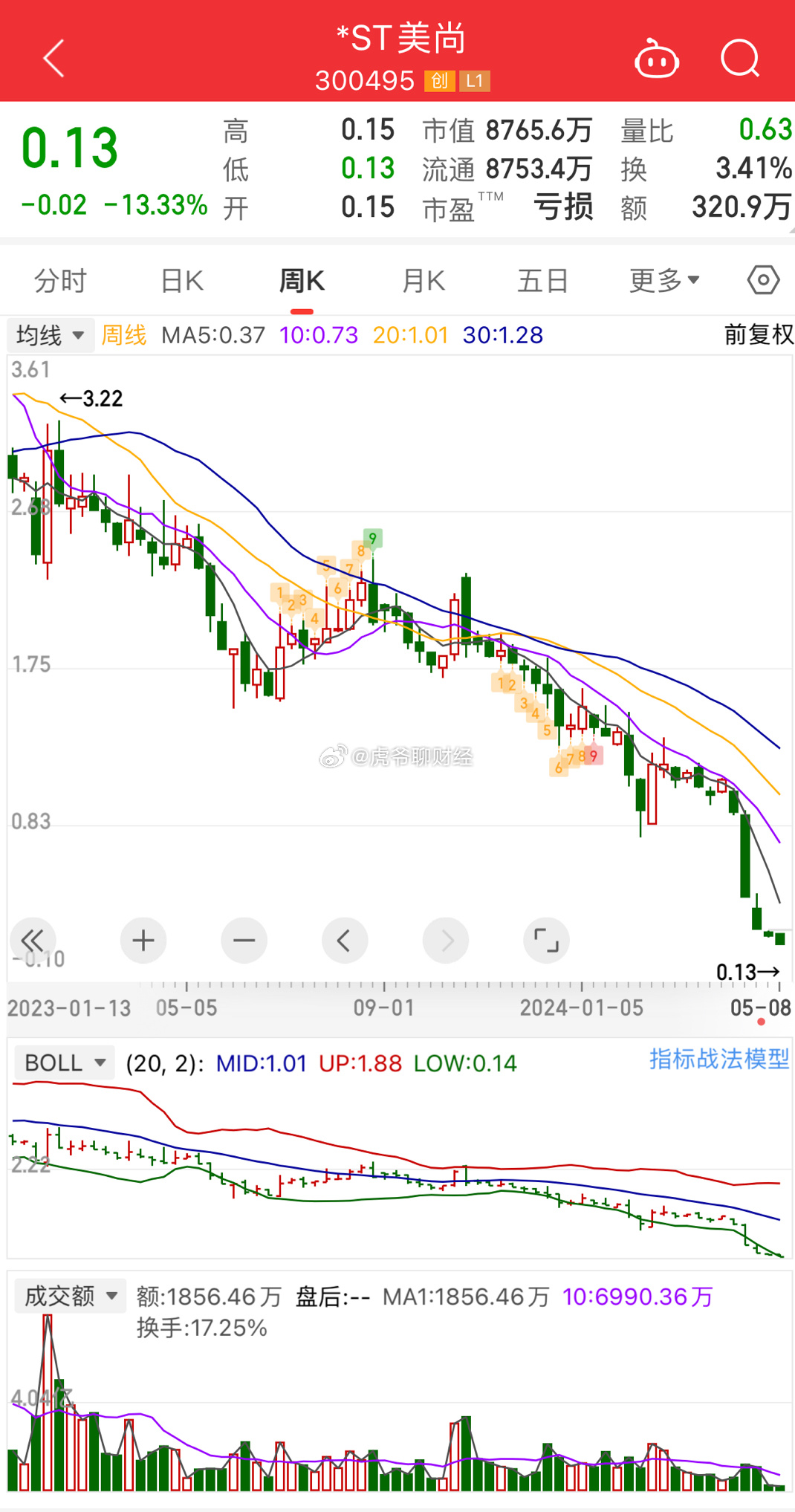This screenshot has height=1512, width=795.
Task: Select the 五日 tab
Action: 542,281
